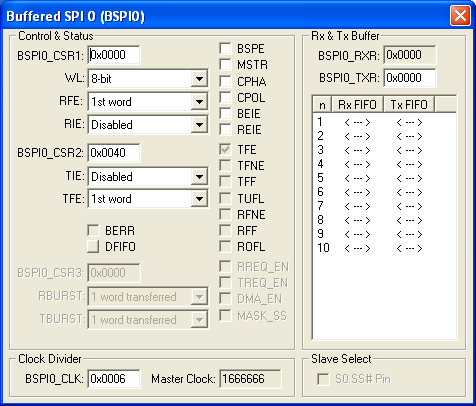Toggle the REIE checkbox
The width and height of the screenshot is (476, 406).
coord(225,129)
